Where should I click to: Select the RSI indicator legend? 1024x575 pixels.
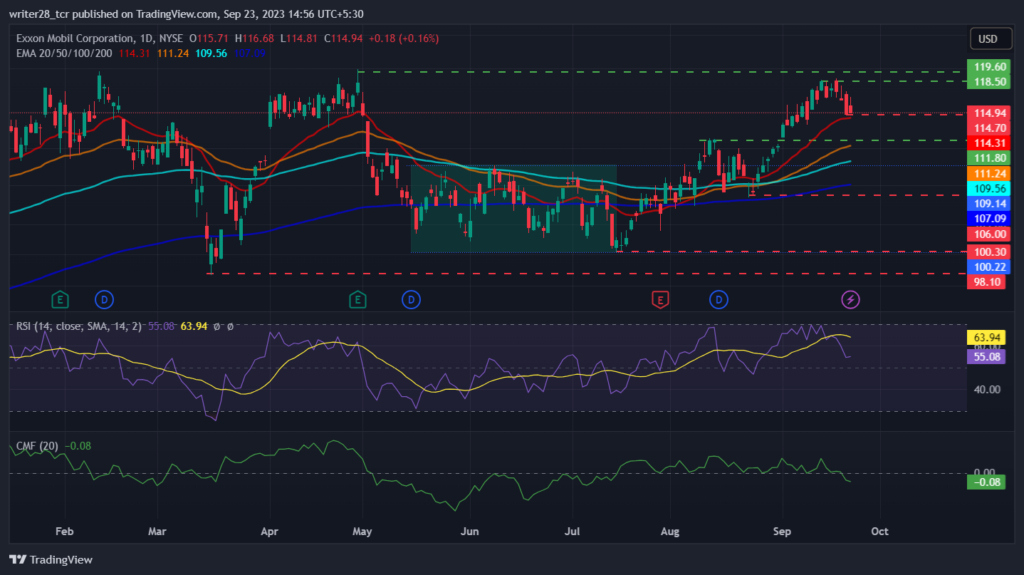(78, 326)
